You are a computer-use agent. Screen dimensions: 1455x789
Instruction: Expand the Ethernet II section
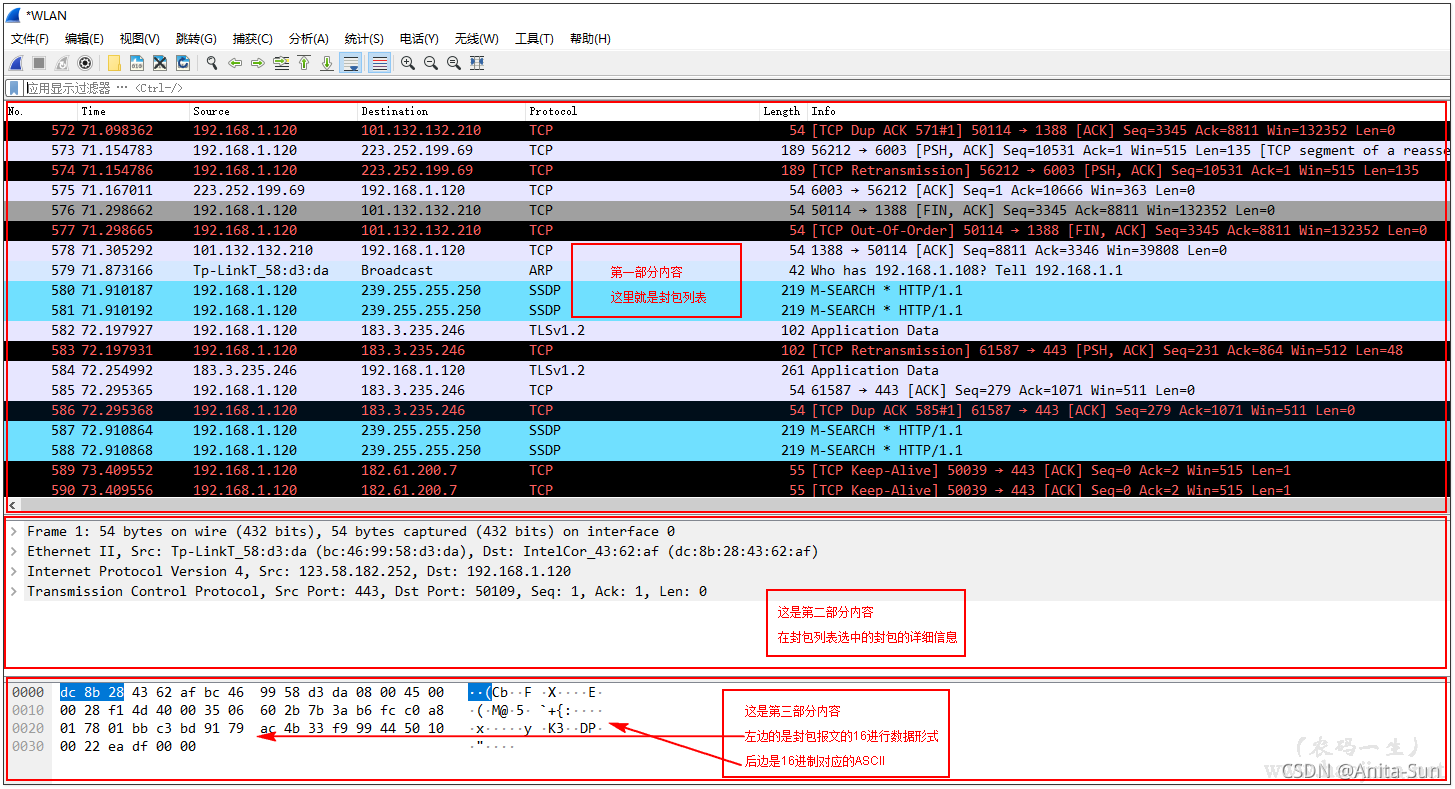click(14, 552)
